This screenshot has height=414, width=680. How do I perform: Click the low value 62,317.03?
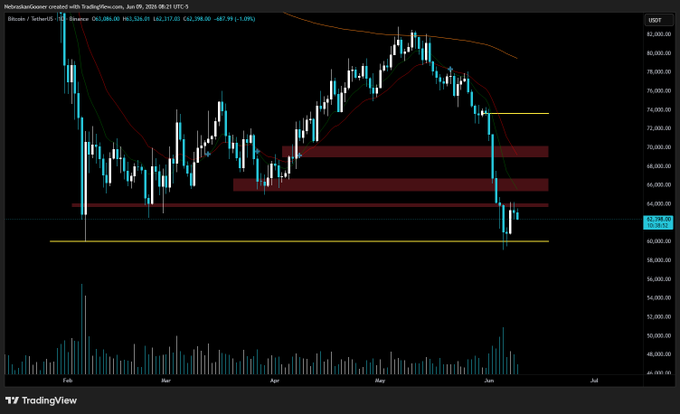point(167,19)
